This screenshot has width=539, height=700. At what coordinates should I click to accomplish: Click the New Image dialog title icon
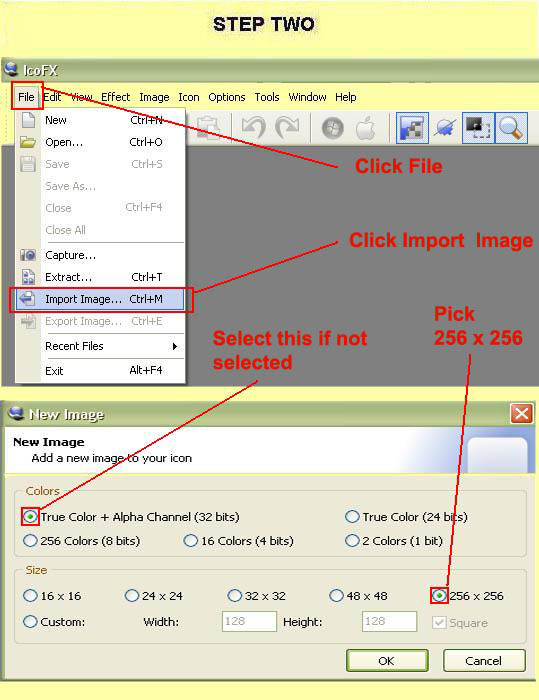pos(17,413)
